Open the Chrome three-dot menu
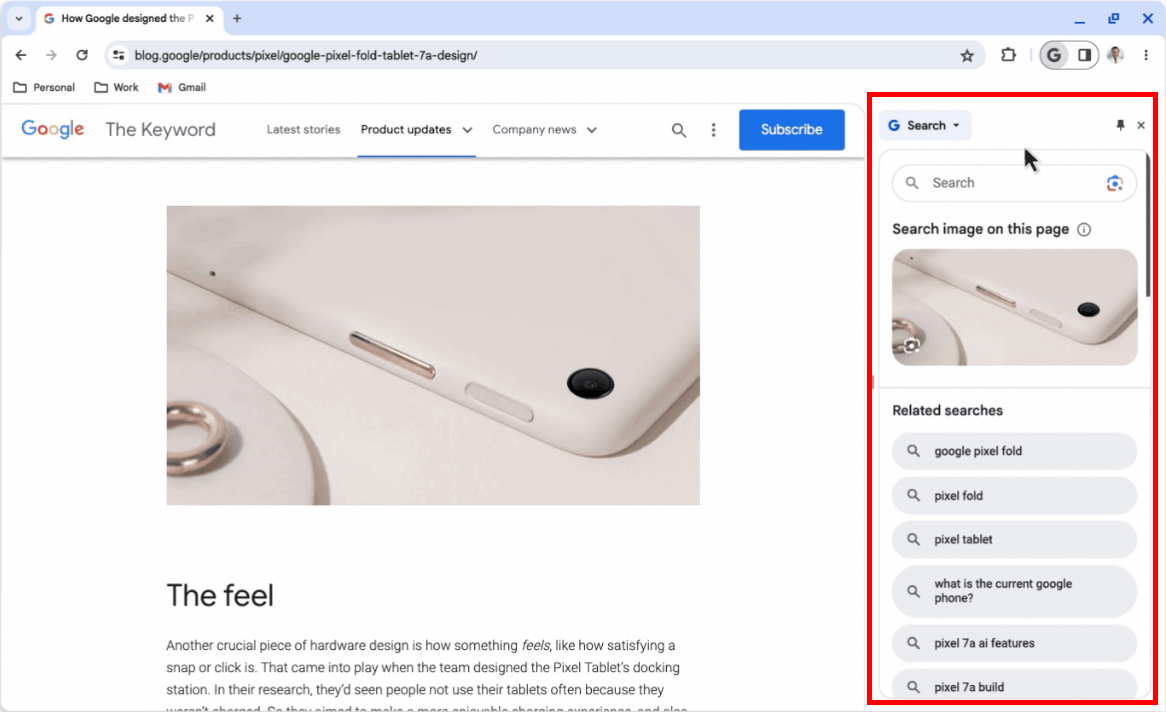1166x712 pixels. tap(1146, 55)
